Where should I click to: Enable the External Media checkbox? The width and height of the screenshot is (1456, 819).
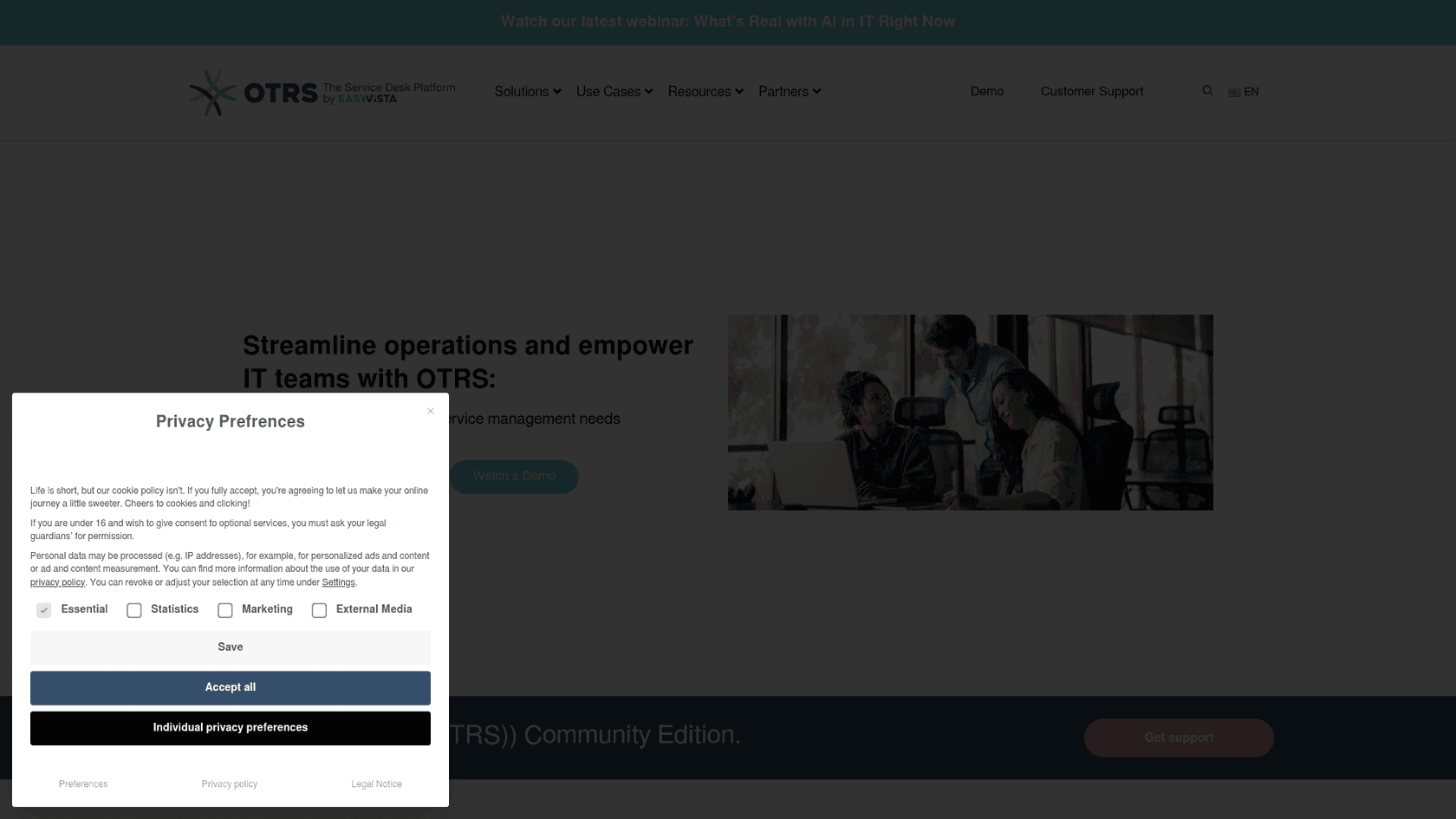320,610
